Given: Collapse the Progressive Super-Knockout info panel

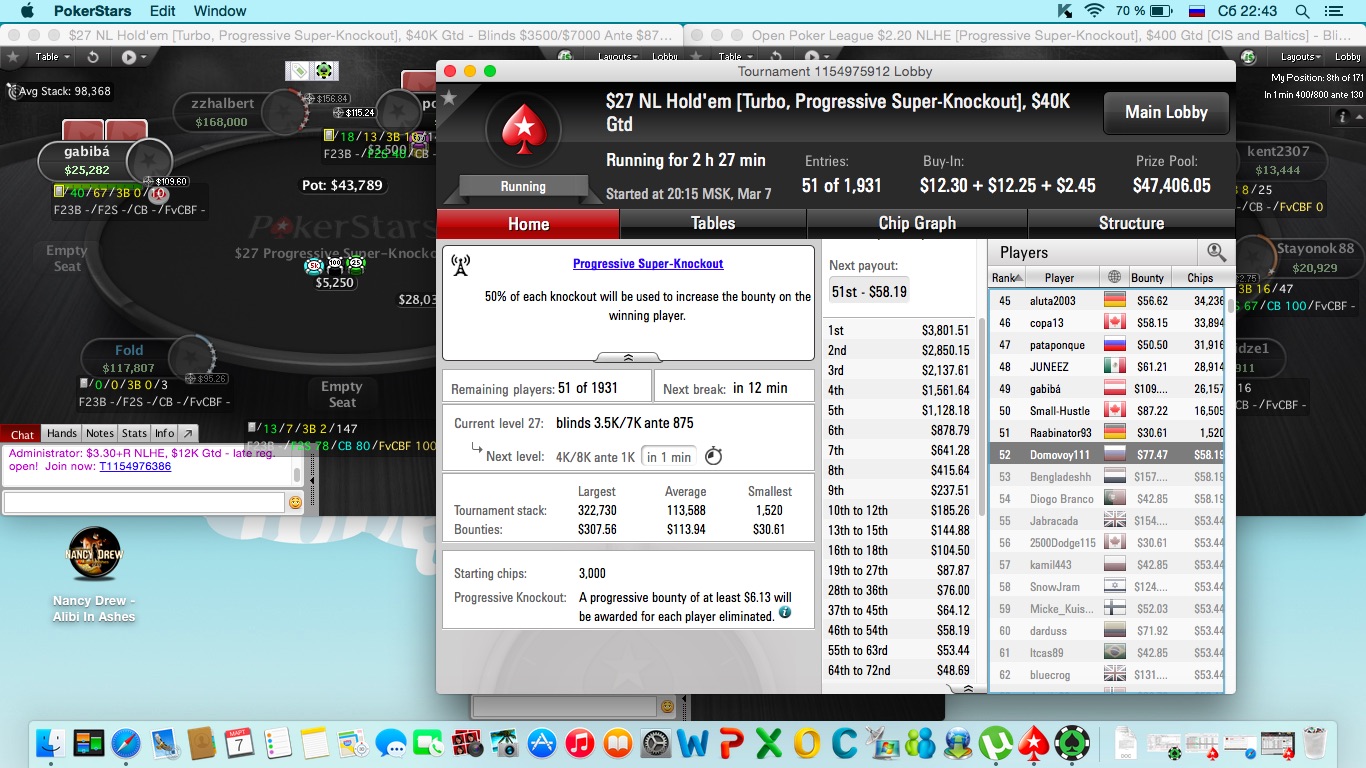Looking at the screenshot, I should 628,357.
